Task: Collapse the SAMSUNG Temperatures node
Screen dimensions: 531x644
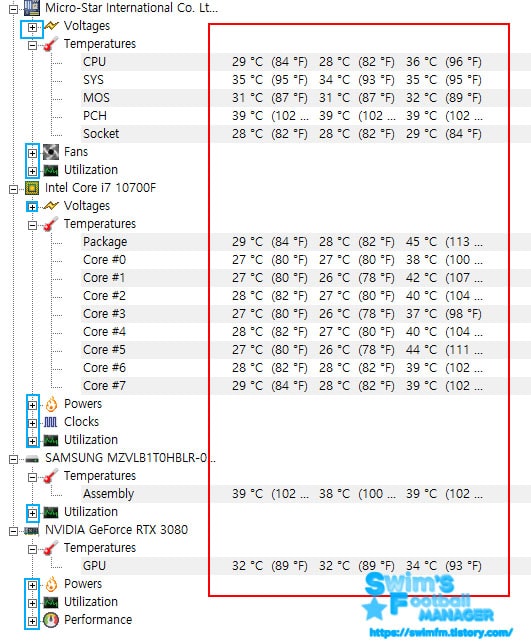Action: pyautogui.click(x=32, y=478)
